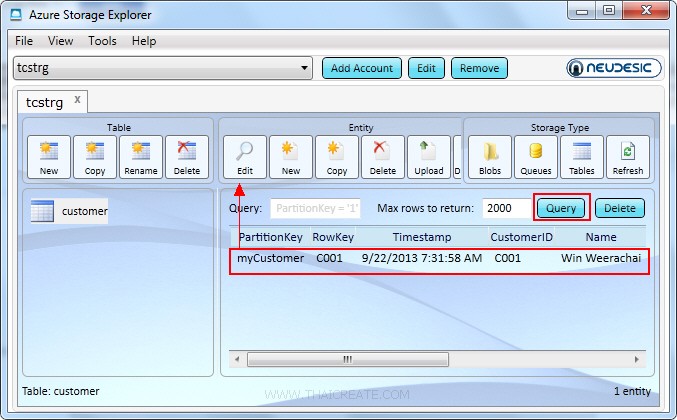Select the customer table icon
677x420 pixels.
click(x=42, y=211)
